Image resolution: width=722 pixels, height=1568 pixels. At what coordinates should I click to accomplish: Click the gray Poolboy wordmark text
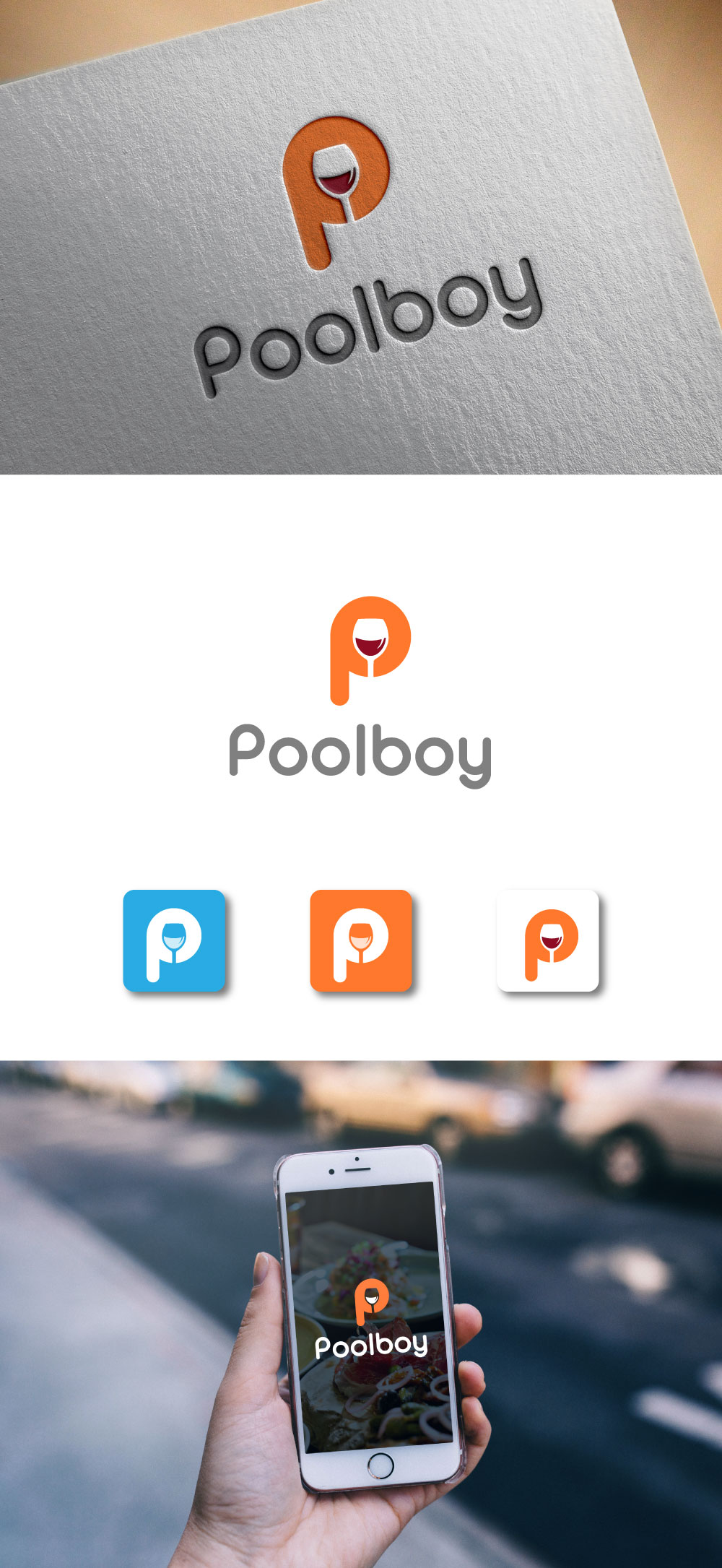click(360, 755)
